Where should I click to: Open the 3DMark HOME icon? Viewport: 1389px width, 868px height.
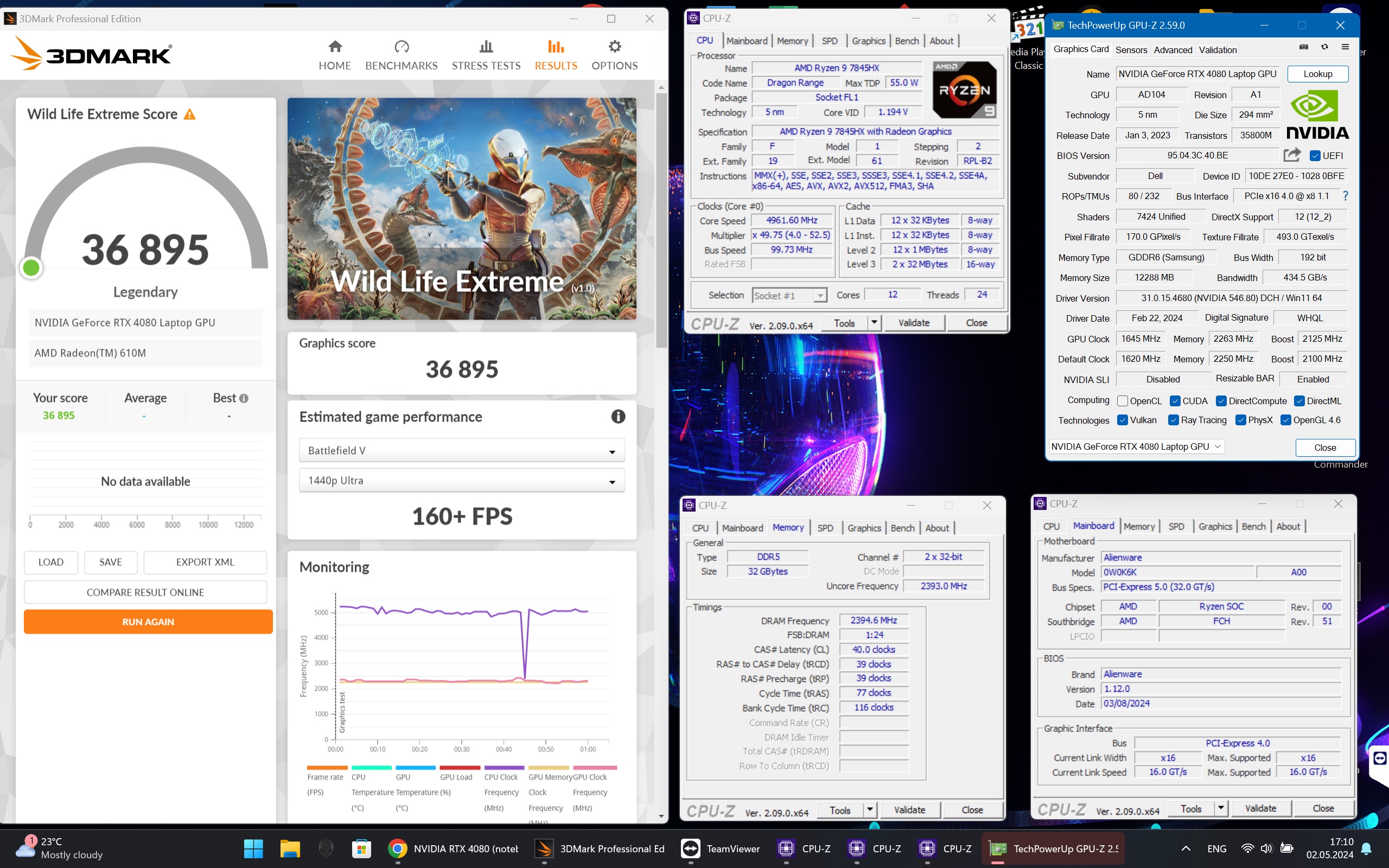[335, 47]
